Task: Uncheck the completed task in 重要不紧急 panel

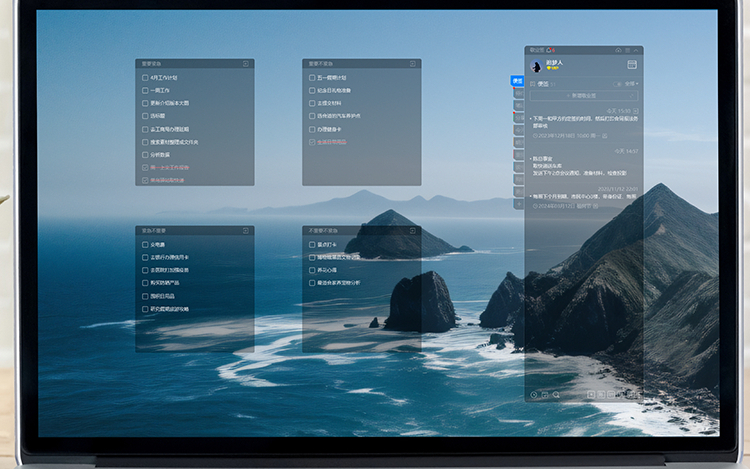Action: pyautogui.click(x=312, y=142)
